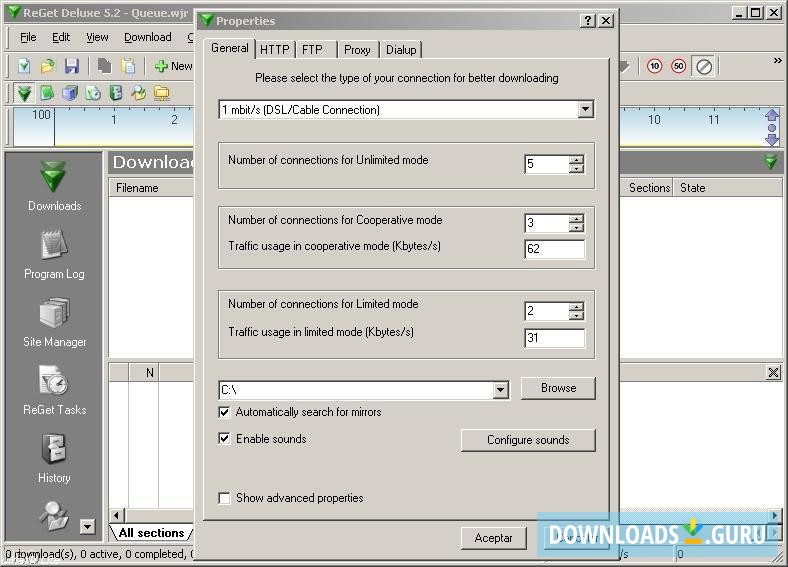Viewport: 788px width, 567px height.
Task: Set speed limit to 50 icon
Action: click(678, 66)
